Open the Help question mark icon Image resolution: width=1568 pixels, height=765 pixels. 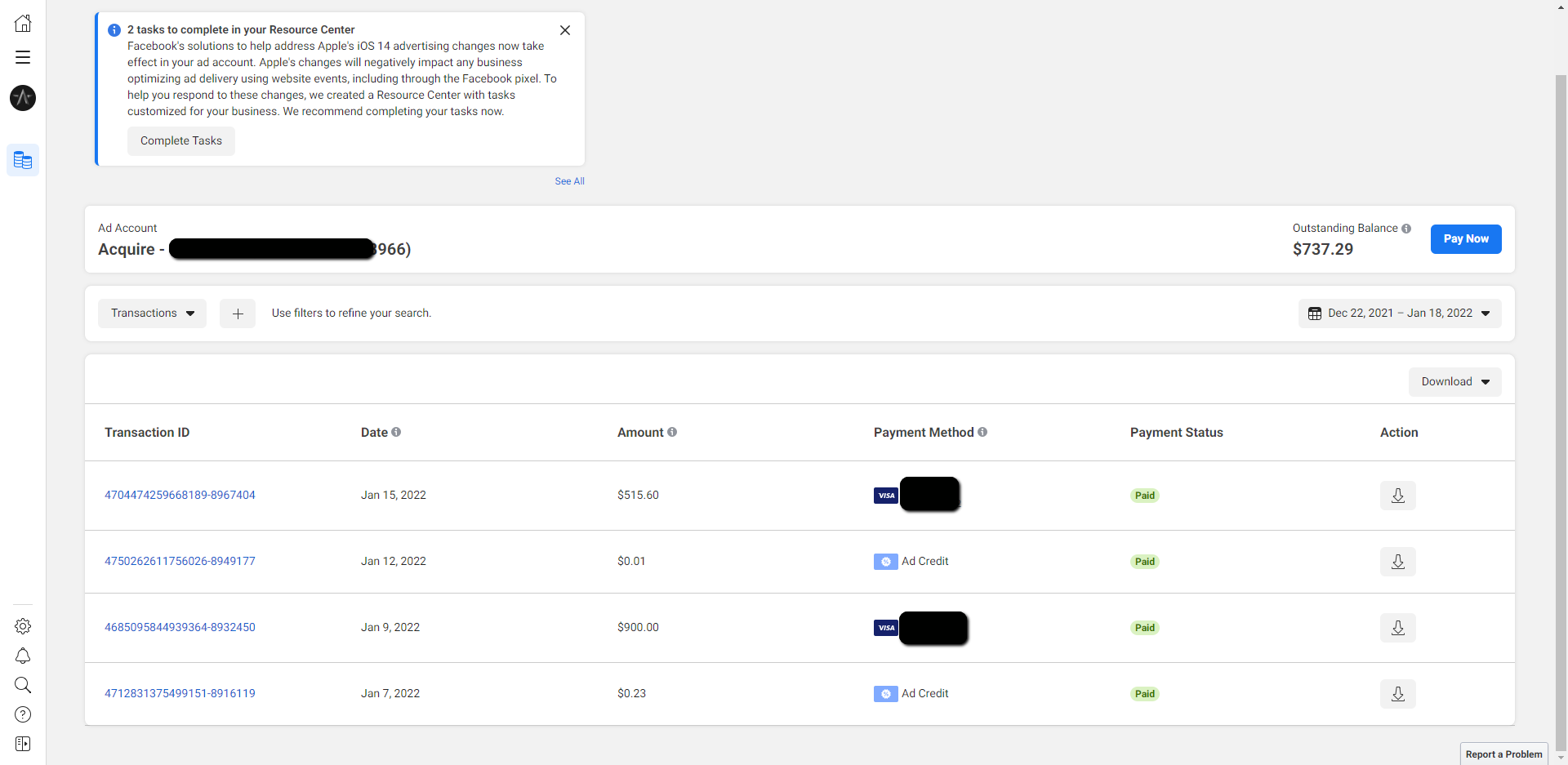[x=23, y=714]
